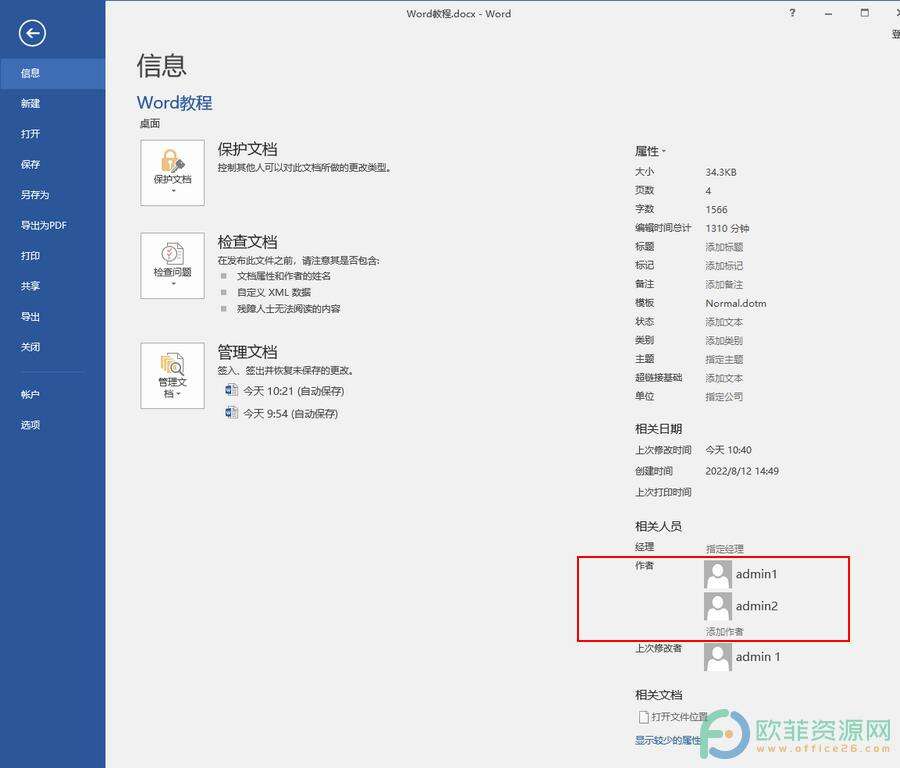Image resolution: width=900 pixels, height=768 pixels.
Task: Click the 自定义 XML 数据 list item
Action: pos(274,292)
